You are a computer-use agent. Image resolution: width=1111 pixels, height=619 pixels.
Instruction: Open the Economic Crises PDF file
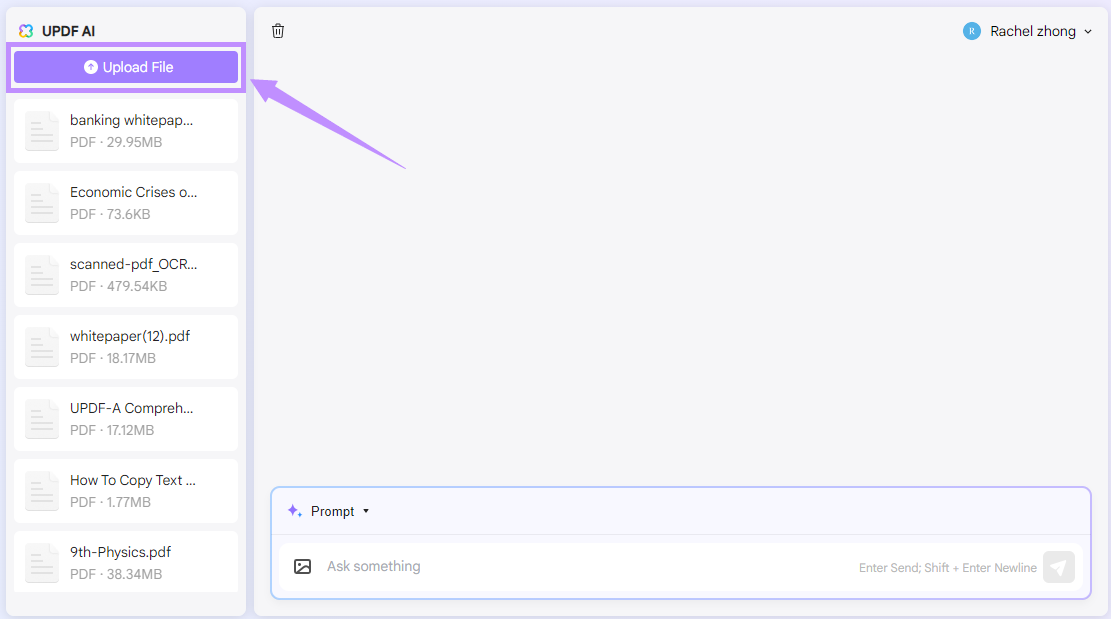coord(134,202)
